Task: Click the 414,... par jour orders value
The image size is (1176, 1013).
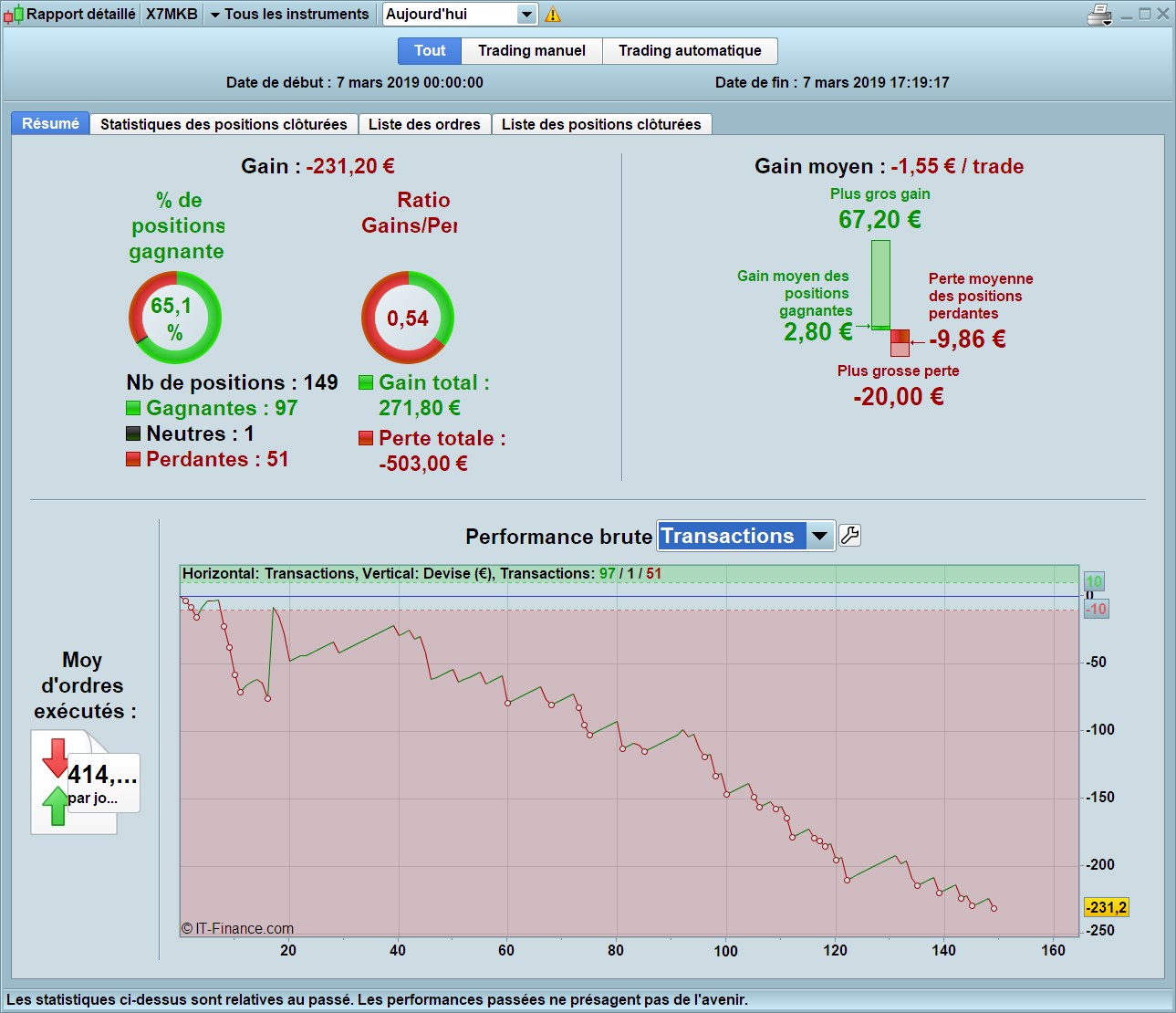Action: (103, 783)
